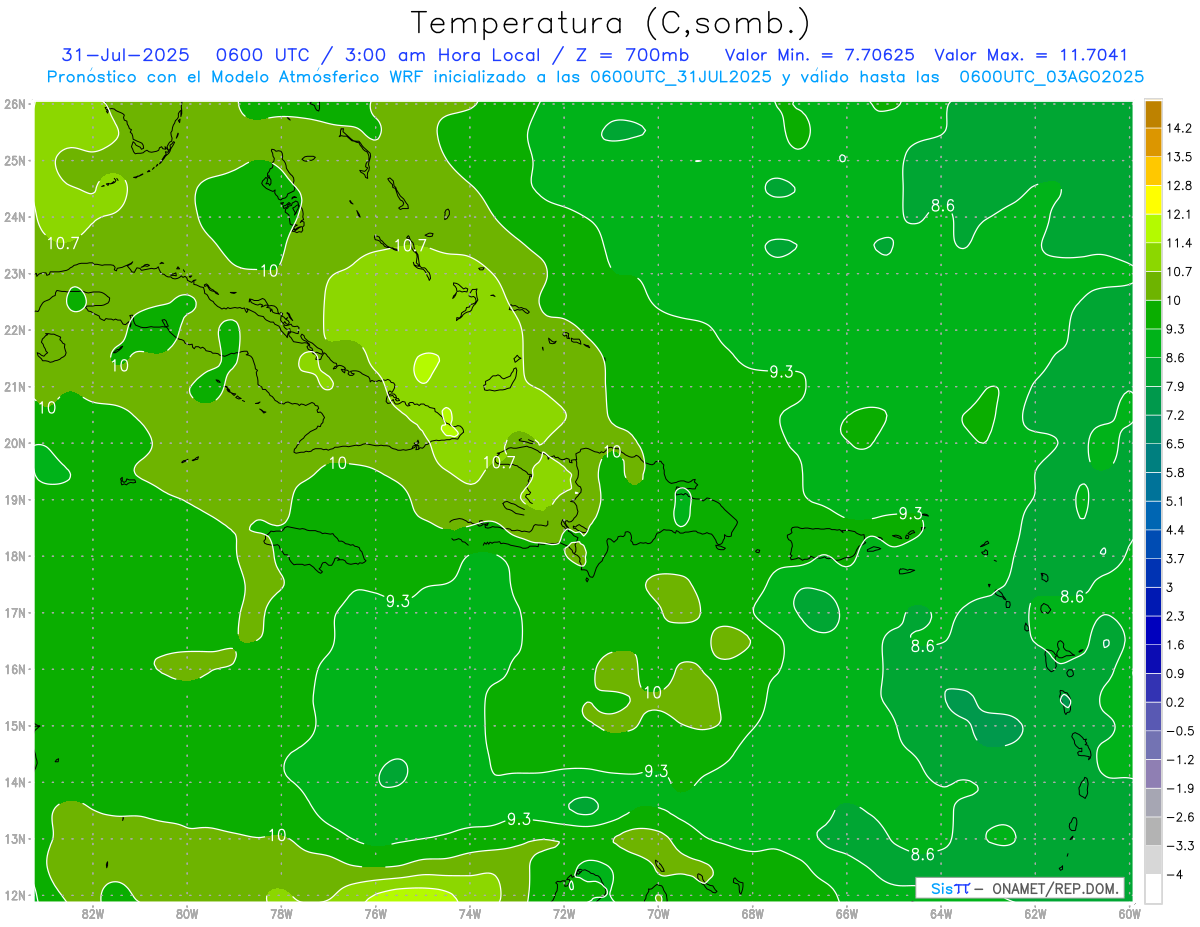Select the '80W' longitude axis label
This screenshot has width=1200, height=927.
[x=187, y=913]
